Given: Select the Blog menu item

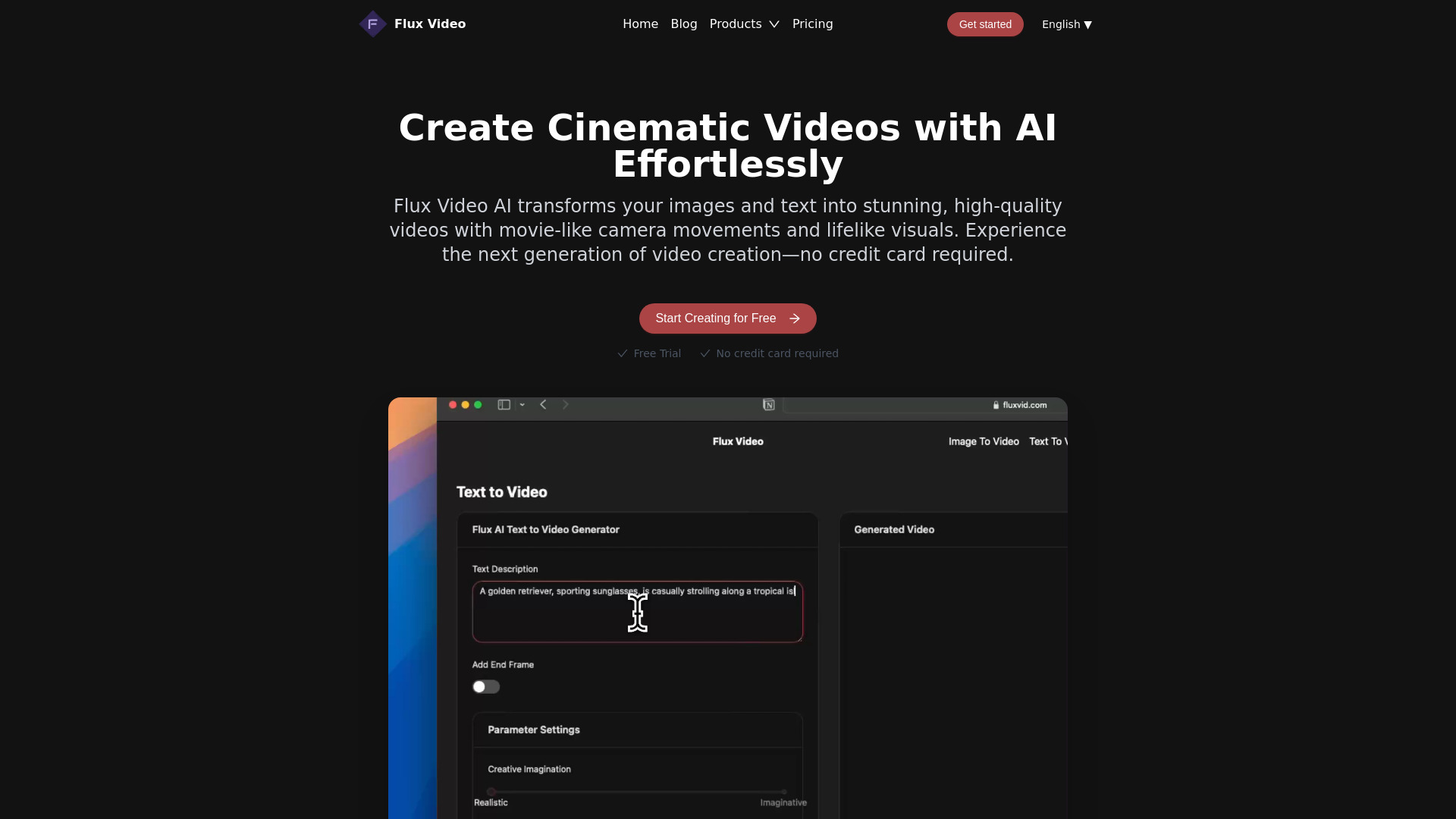Looking at the screenshot, I should [x=684, y=24].
